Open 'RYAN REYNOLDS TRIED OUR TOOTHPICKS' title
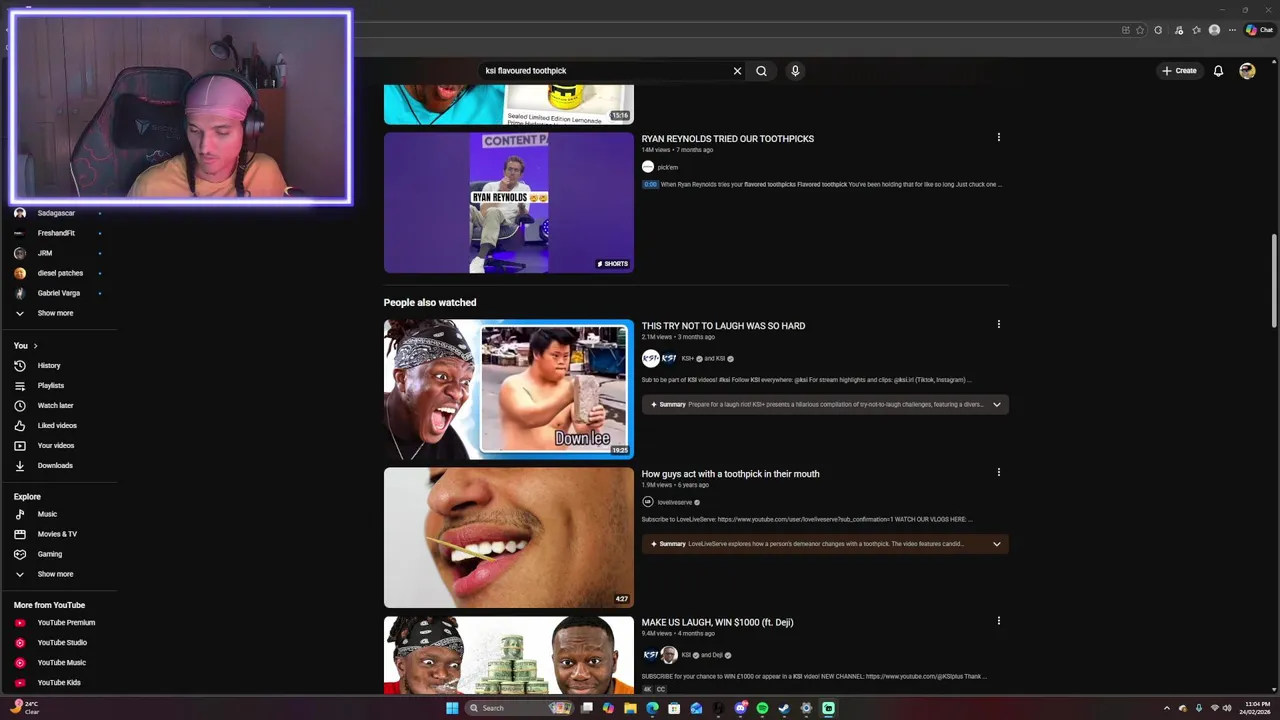The height and width of the screenshot is (720, 1280). pos(728,139)
